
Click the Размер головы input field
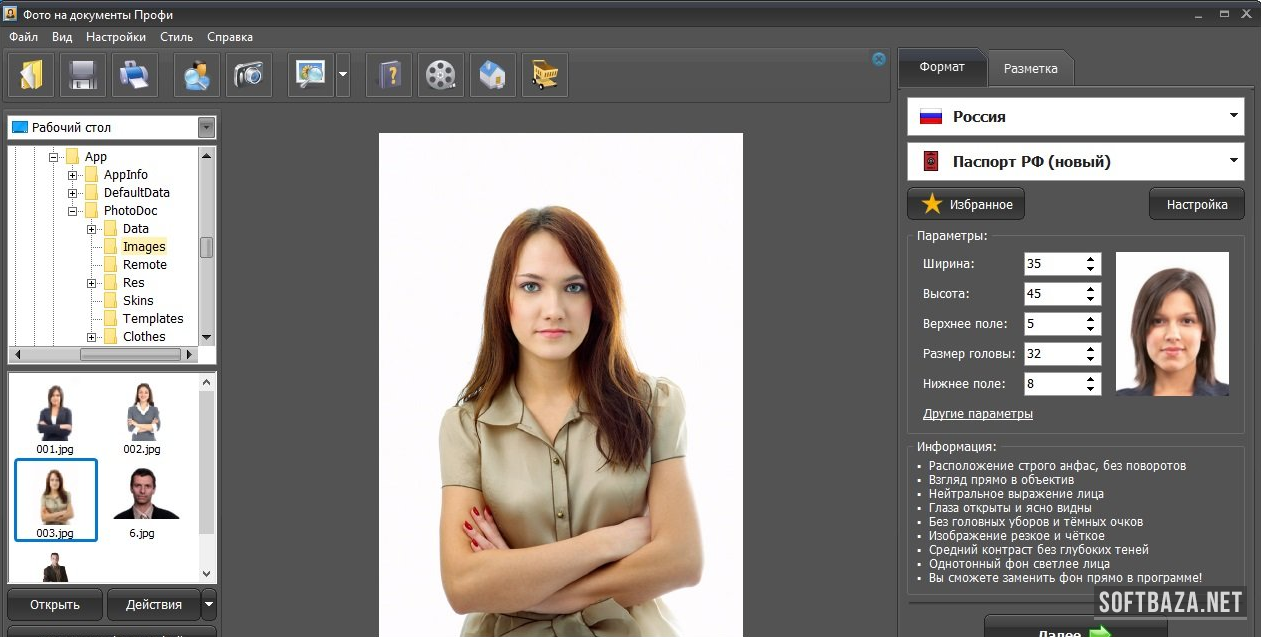pos(1051,354)
